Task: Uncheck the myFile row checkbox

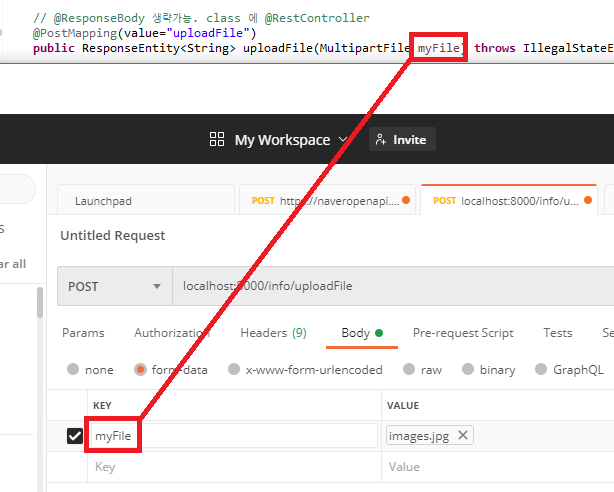Action: pyautogui.click(x=74, y=436)
